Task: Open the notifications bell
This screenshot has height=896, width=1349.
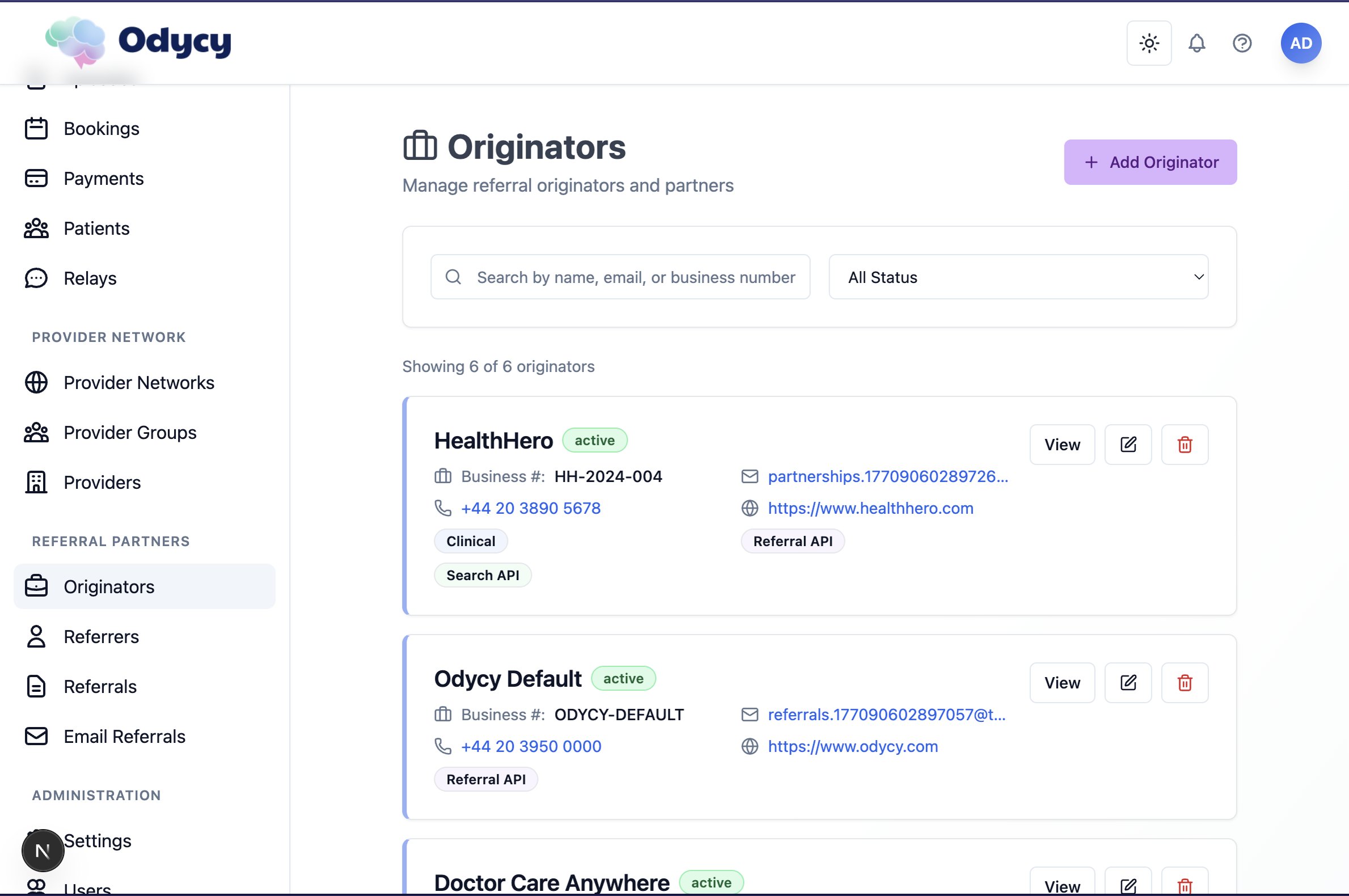Action: pos(1196,44)
